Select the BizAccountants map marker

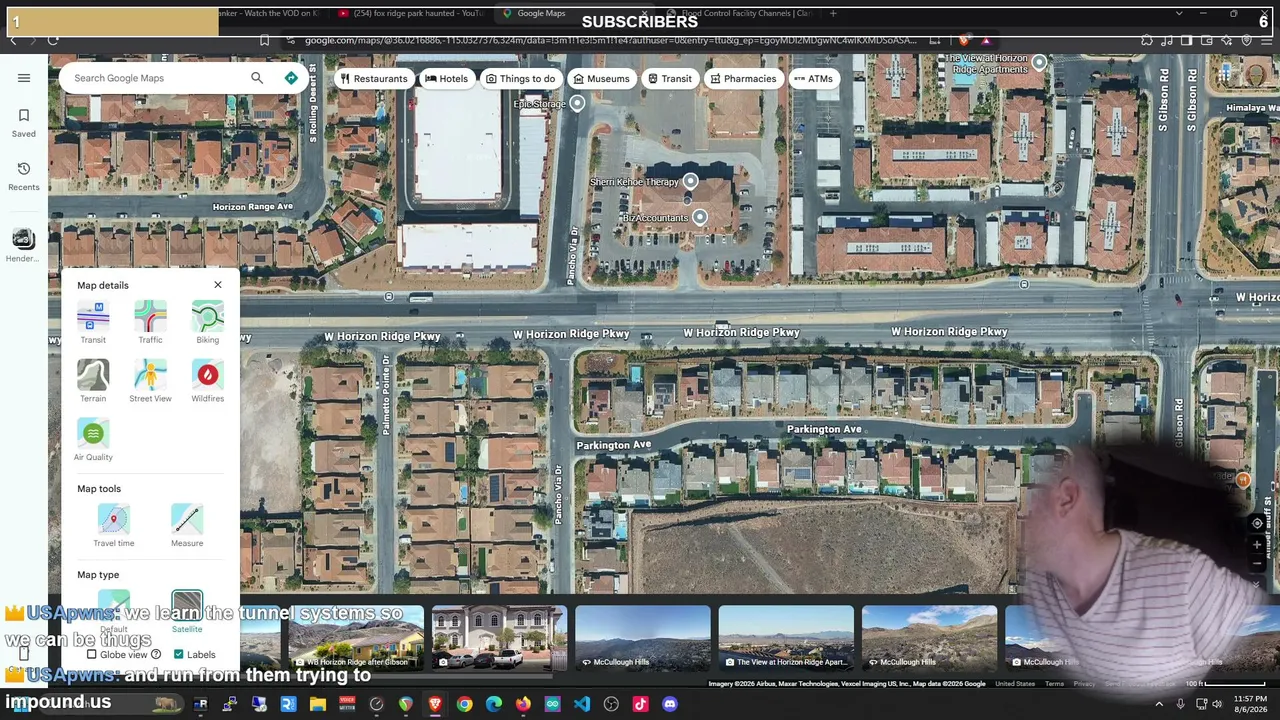coord(700,218)
